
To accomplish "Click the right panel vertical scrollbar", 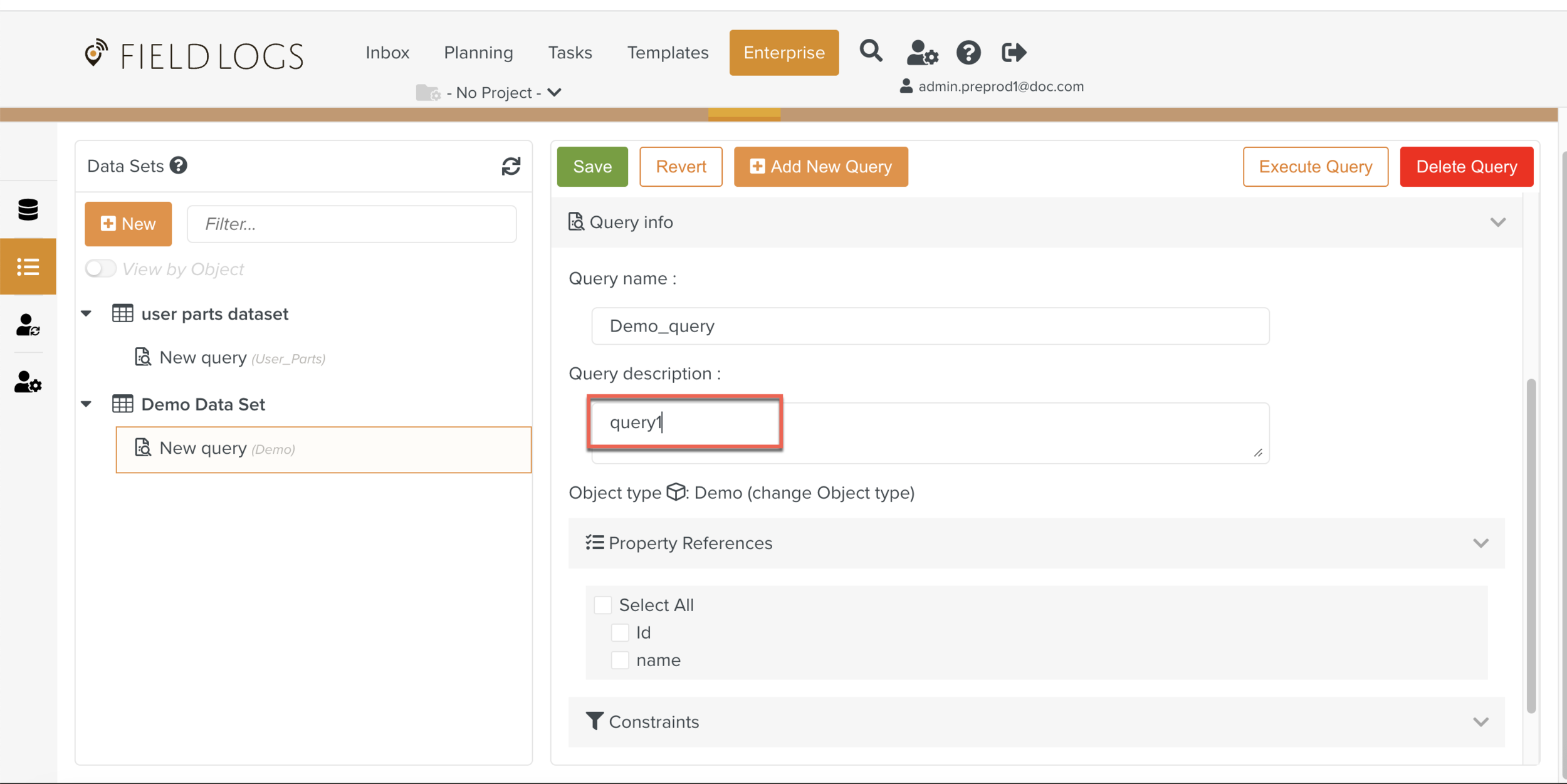I will [1531, 545].
